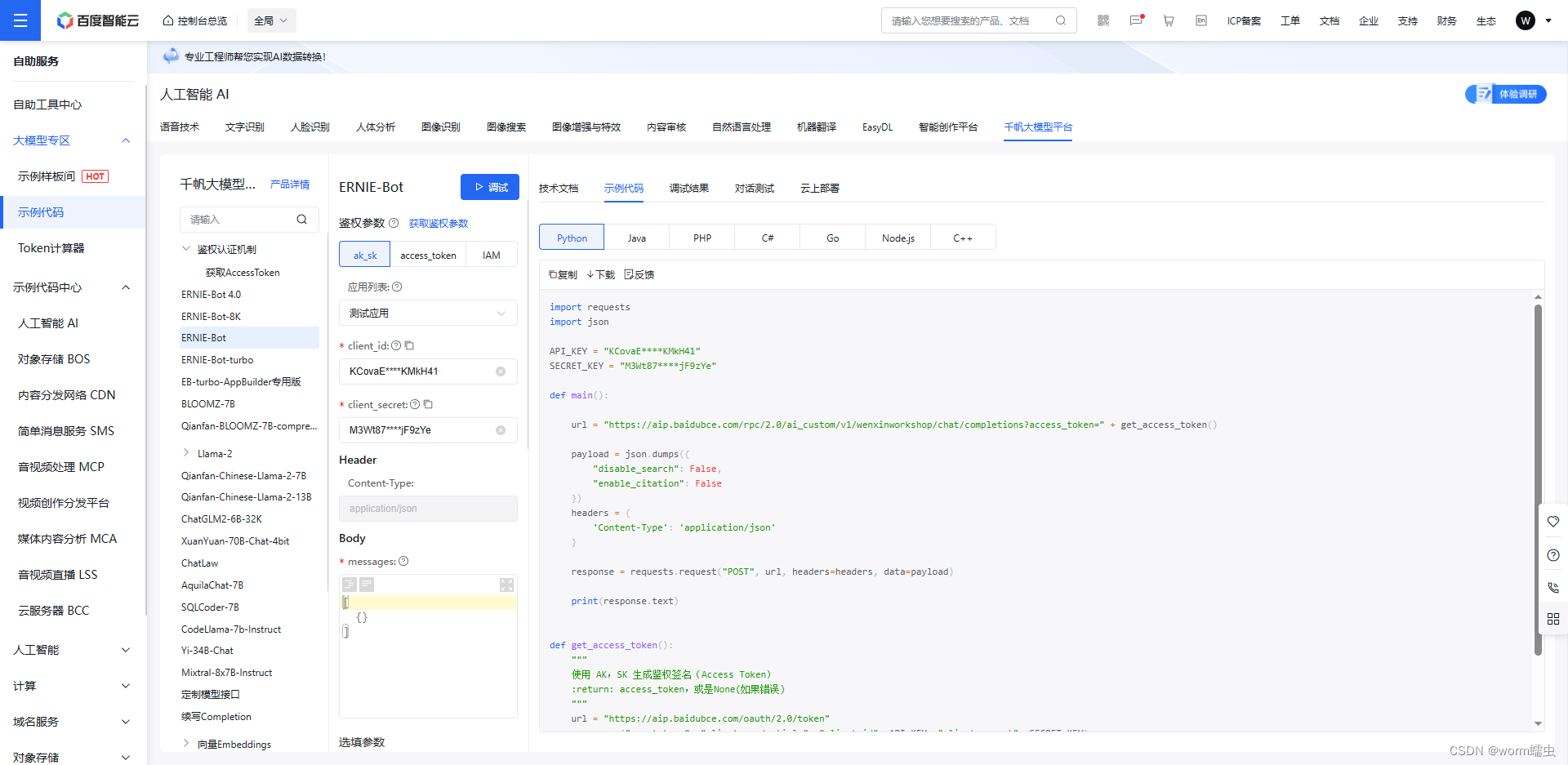Click help icon next to 鉴权参数

(394, 223)
